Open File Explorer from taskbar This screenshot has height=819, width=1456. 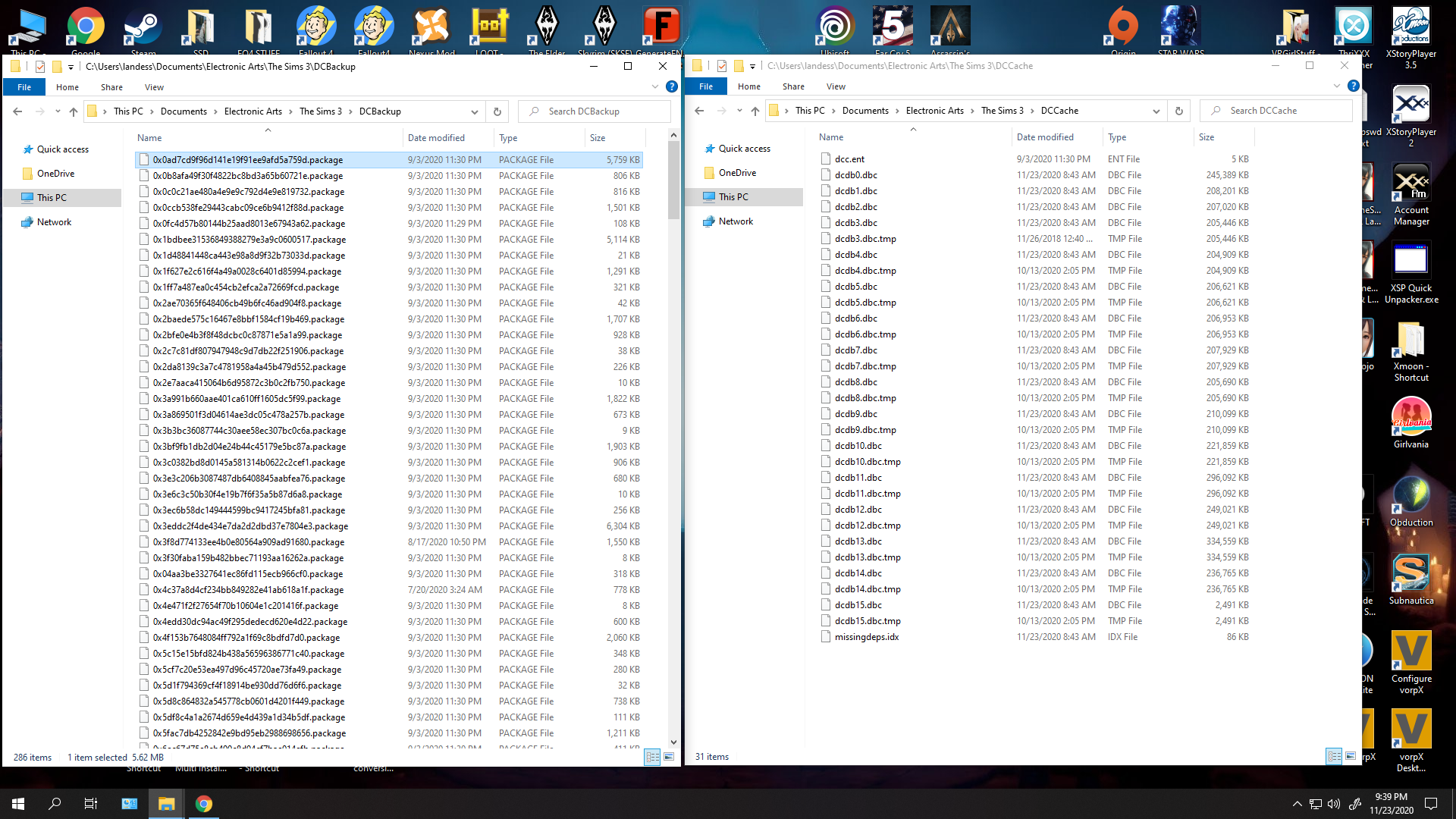click(166, 804)
